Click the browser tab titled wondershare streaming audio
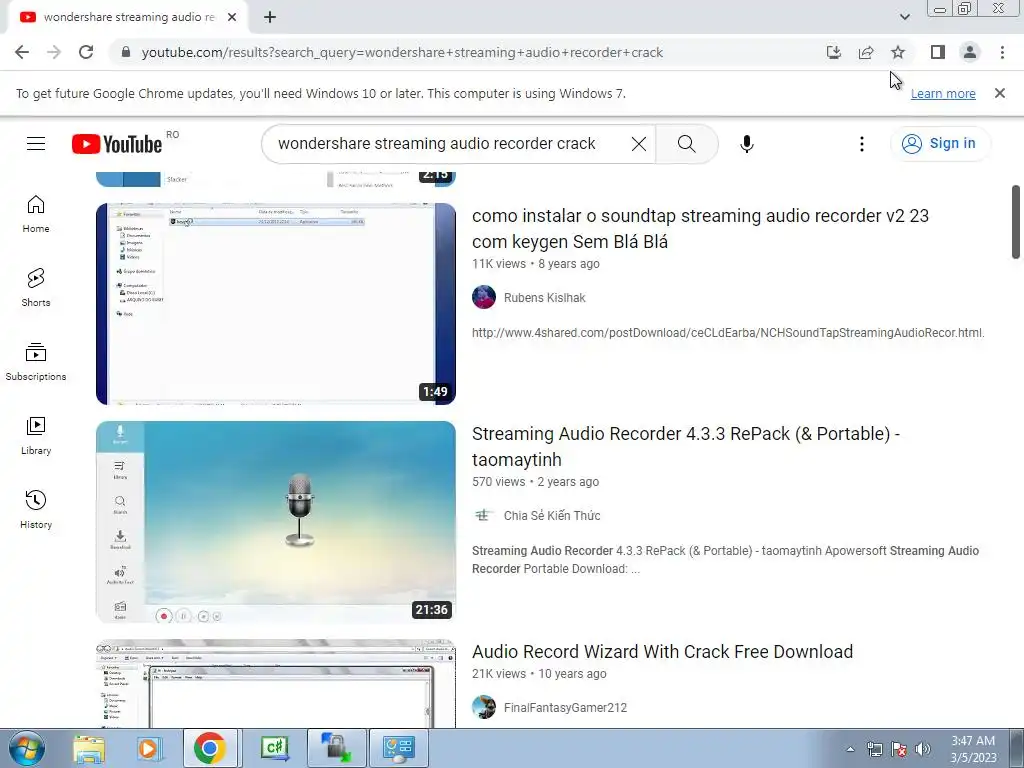The height and width of the screenshot is (768, 1024). coord(129,18)
